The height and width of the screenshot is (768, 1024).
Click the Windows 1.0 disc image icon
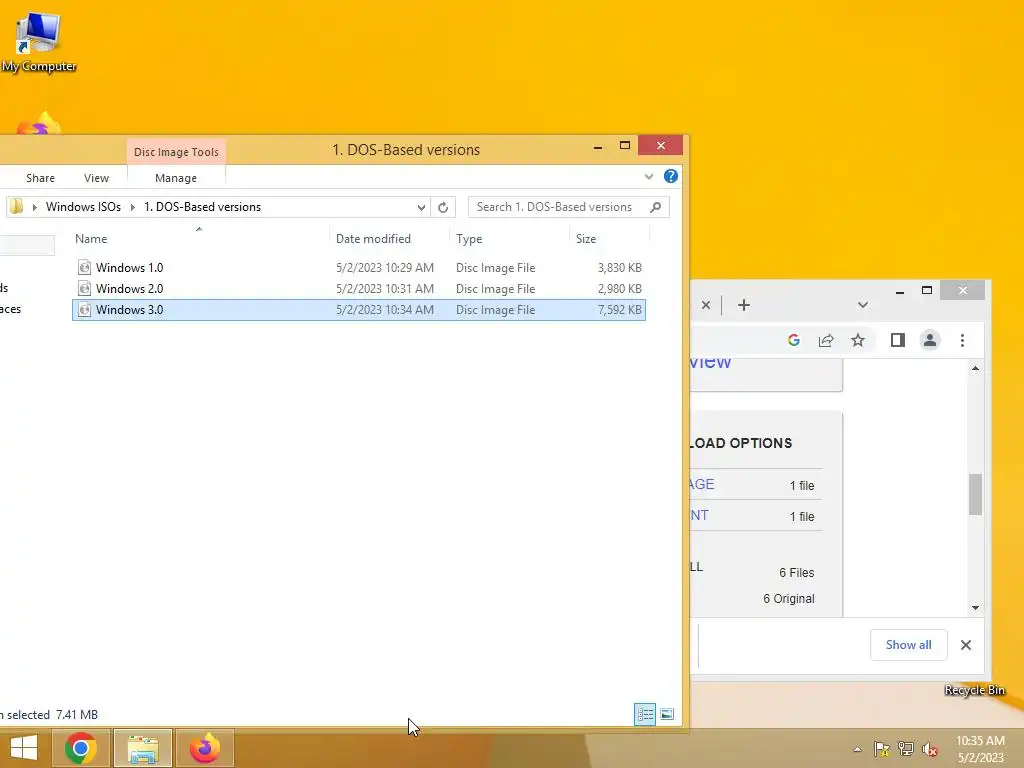84,267
